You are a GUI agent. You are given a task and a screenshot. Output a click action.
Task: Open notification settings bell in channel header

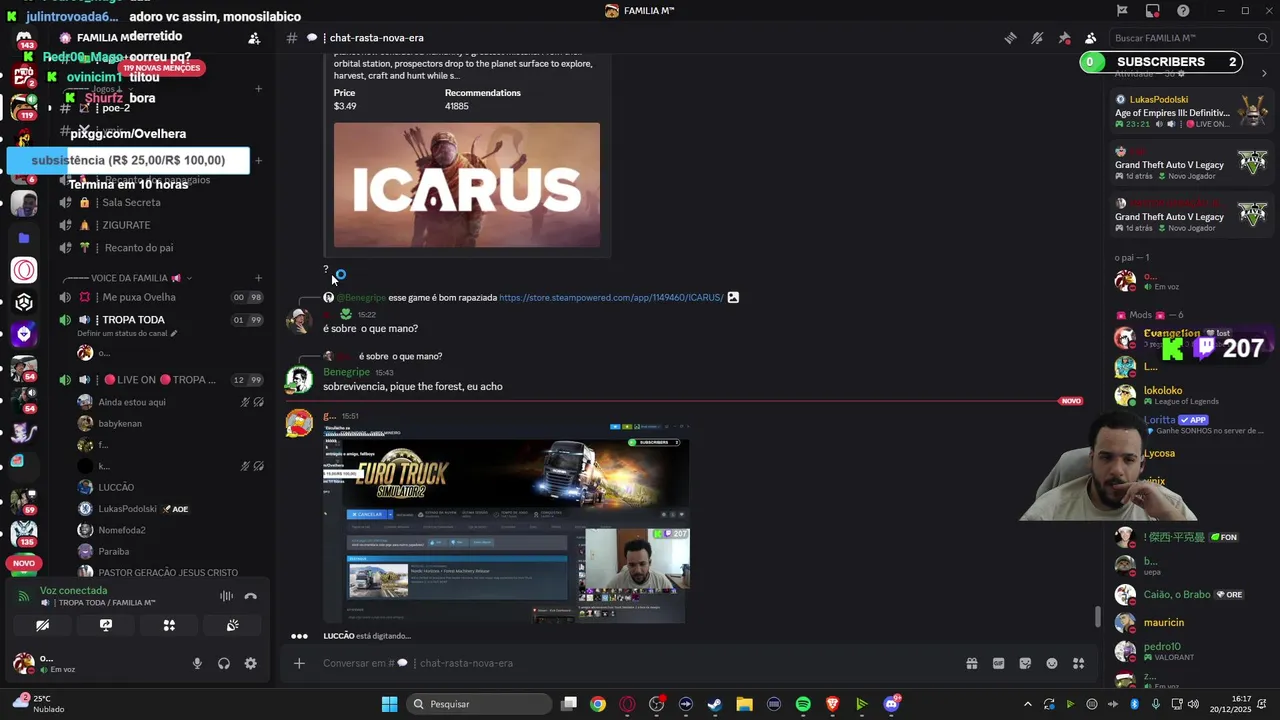[x=1037, y=38]
